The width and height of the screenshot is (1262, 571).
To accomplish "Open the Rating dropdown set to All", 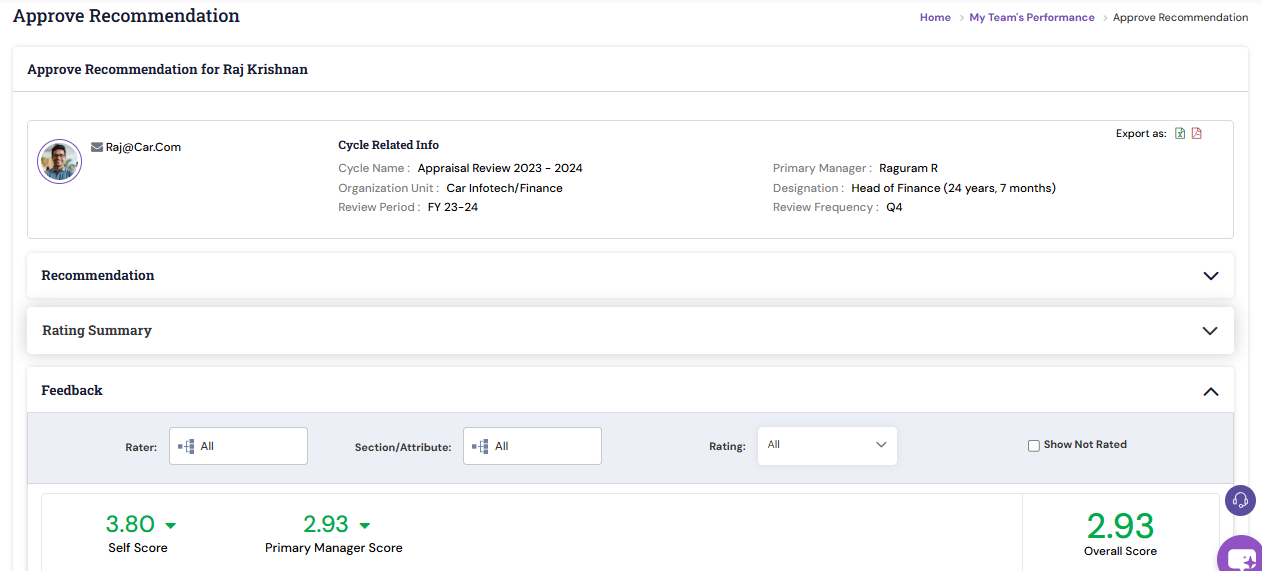I will [x=827, y=445].
